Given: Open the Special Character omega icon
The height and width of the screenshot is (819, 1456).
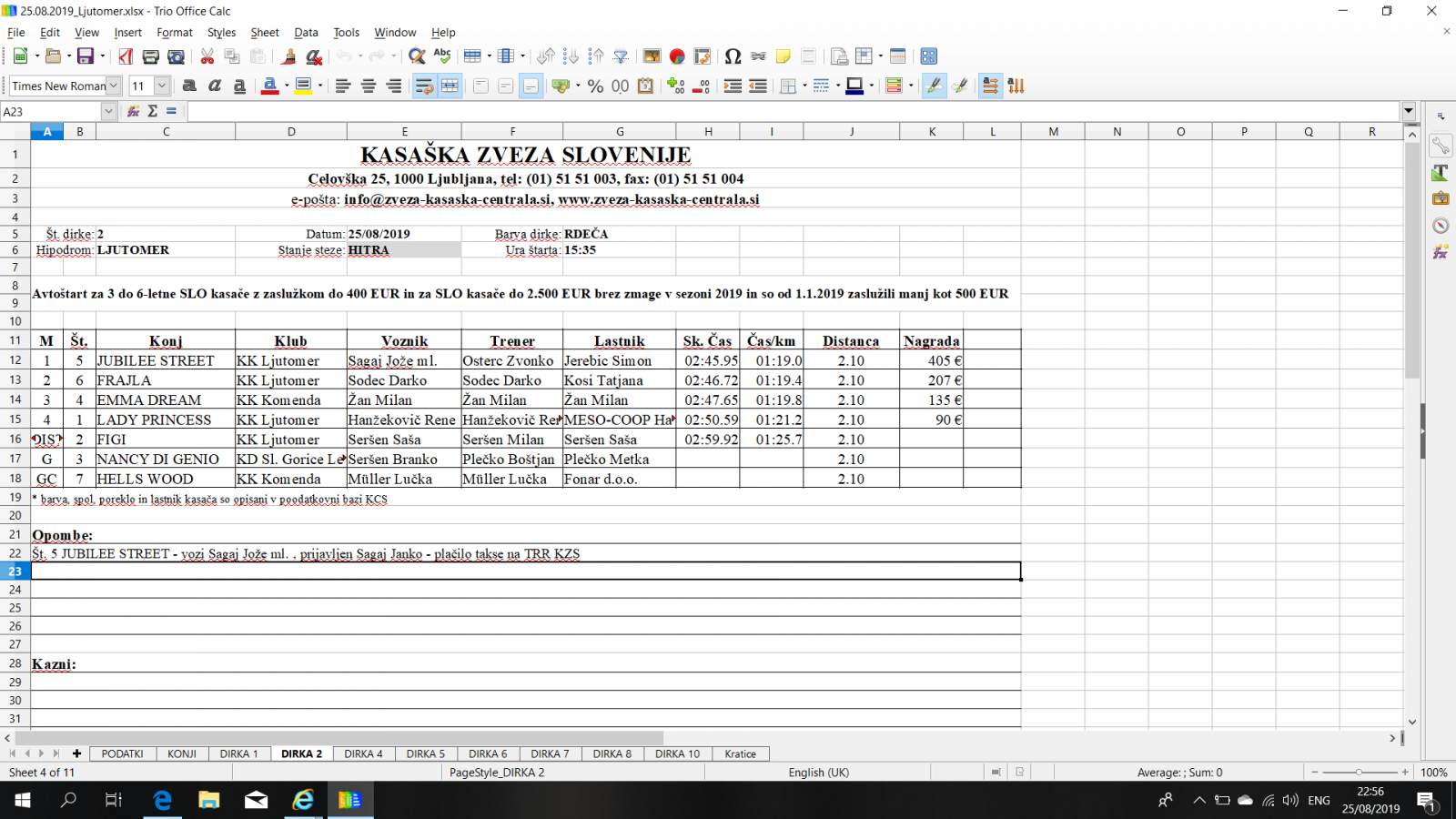Looking at the screenshot, I should [x=733, y=56].
